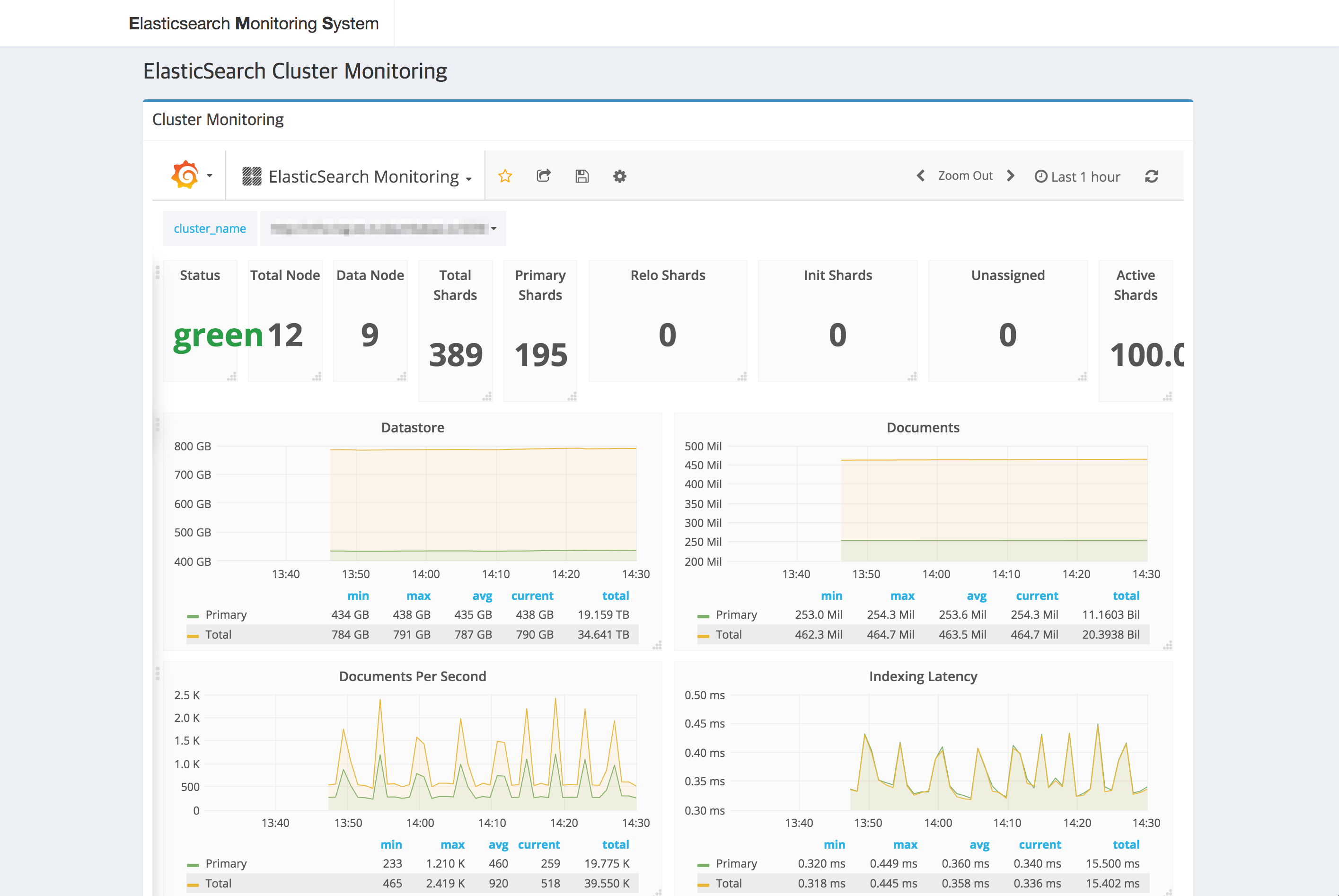Click the Zoom Out button
1339x896 pixels.
(965, 176)
